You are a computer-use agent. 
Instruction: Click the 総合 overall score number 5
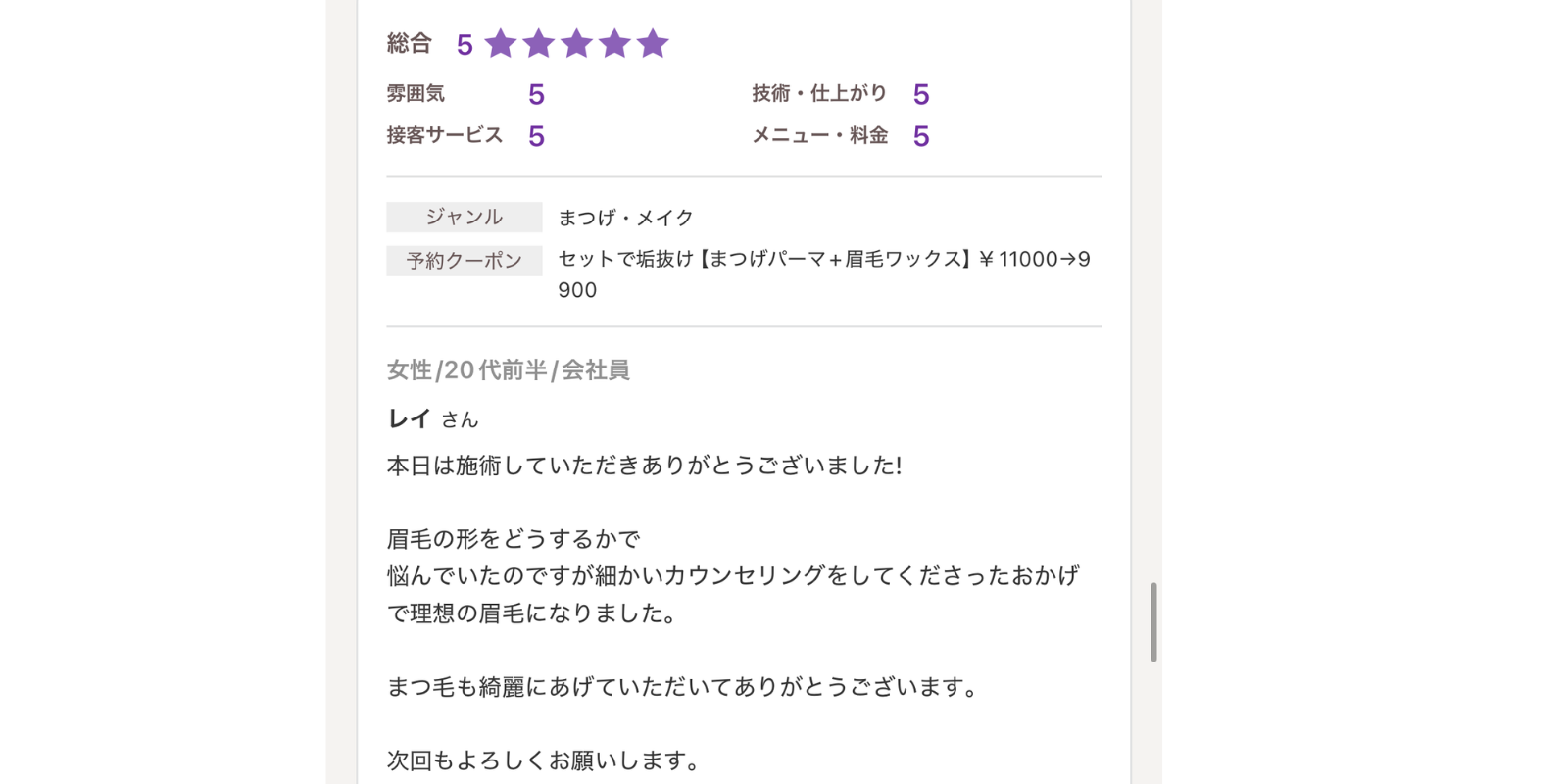[465, 44]
